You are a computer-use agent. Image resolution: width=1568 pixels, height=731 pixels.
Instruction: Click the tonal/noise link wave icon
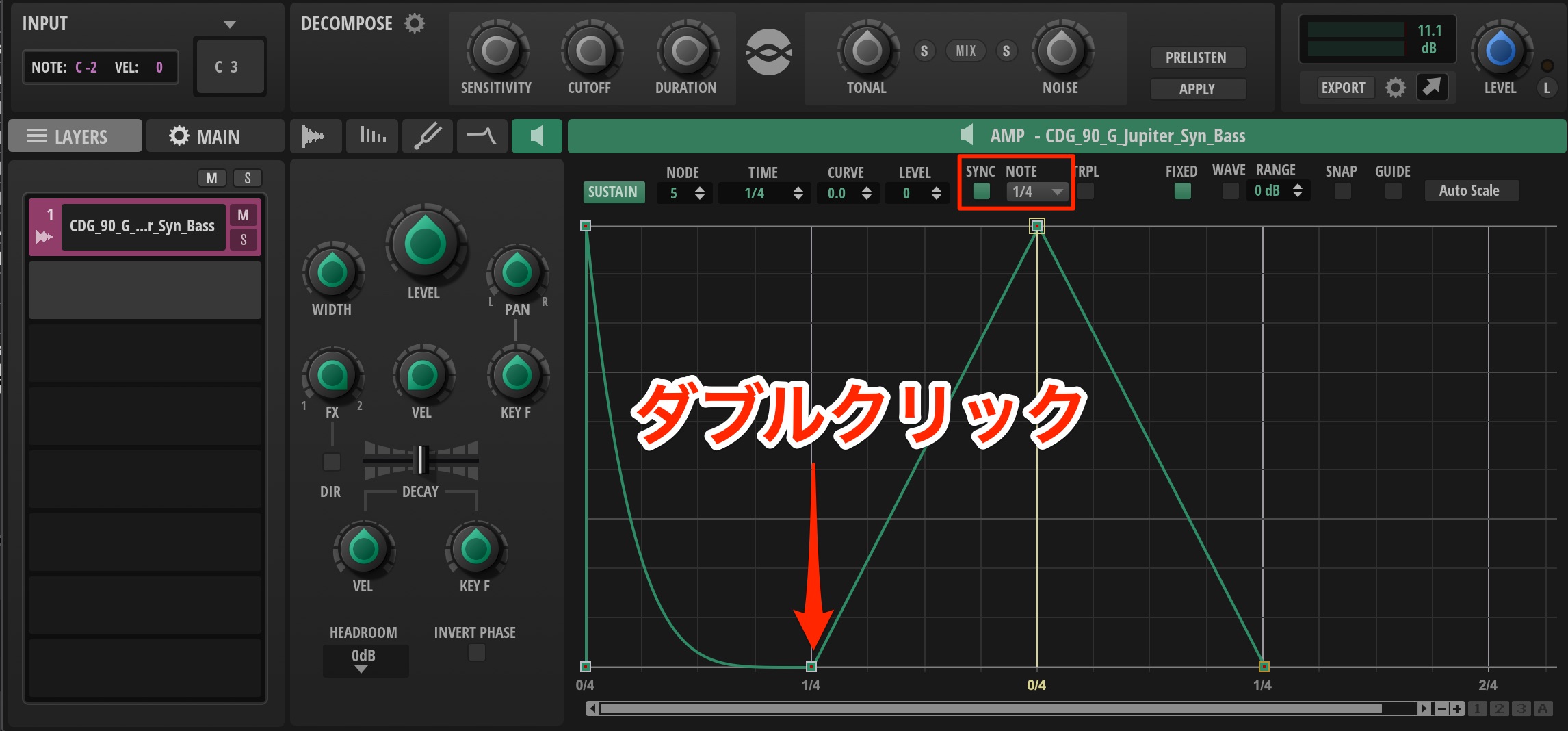pos(768,52)
